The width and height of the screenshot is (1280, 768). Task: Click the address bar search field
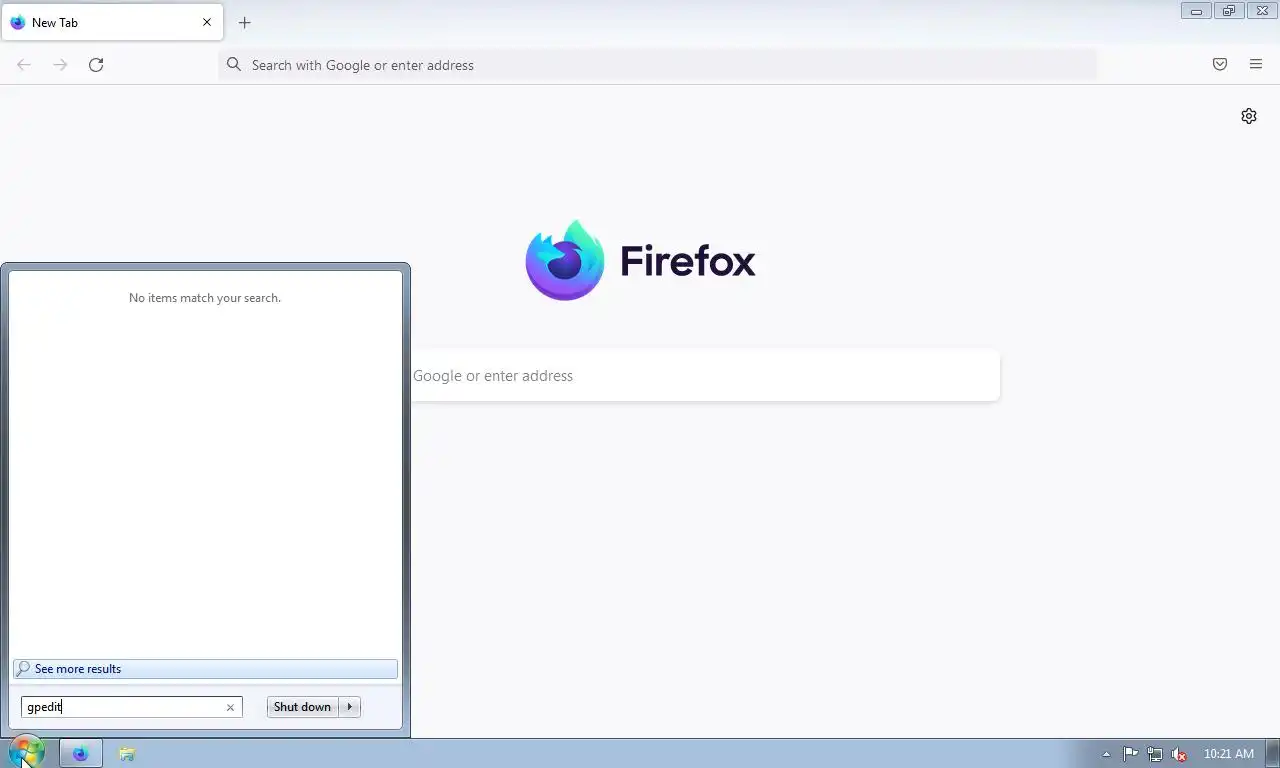657,65
